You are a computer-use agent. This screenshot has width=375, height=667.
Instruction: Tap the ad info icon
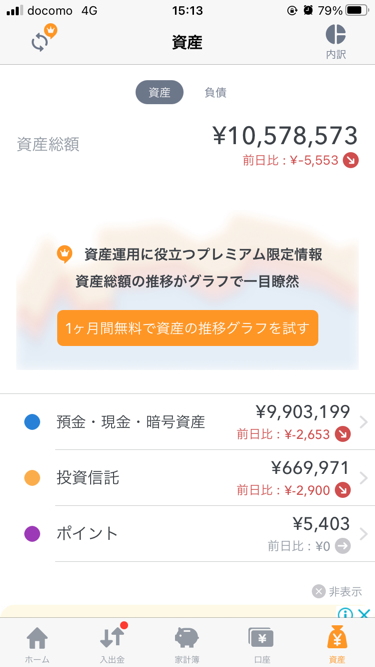(x=345, y=614)
